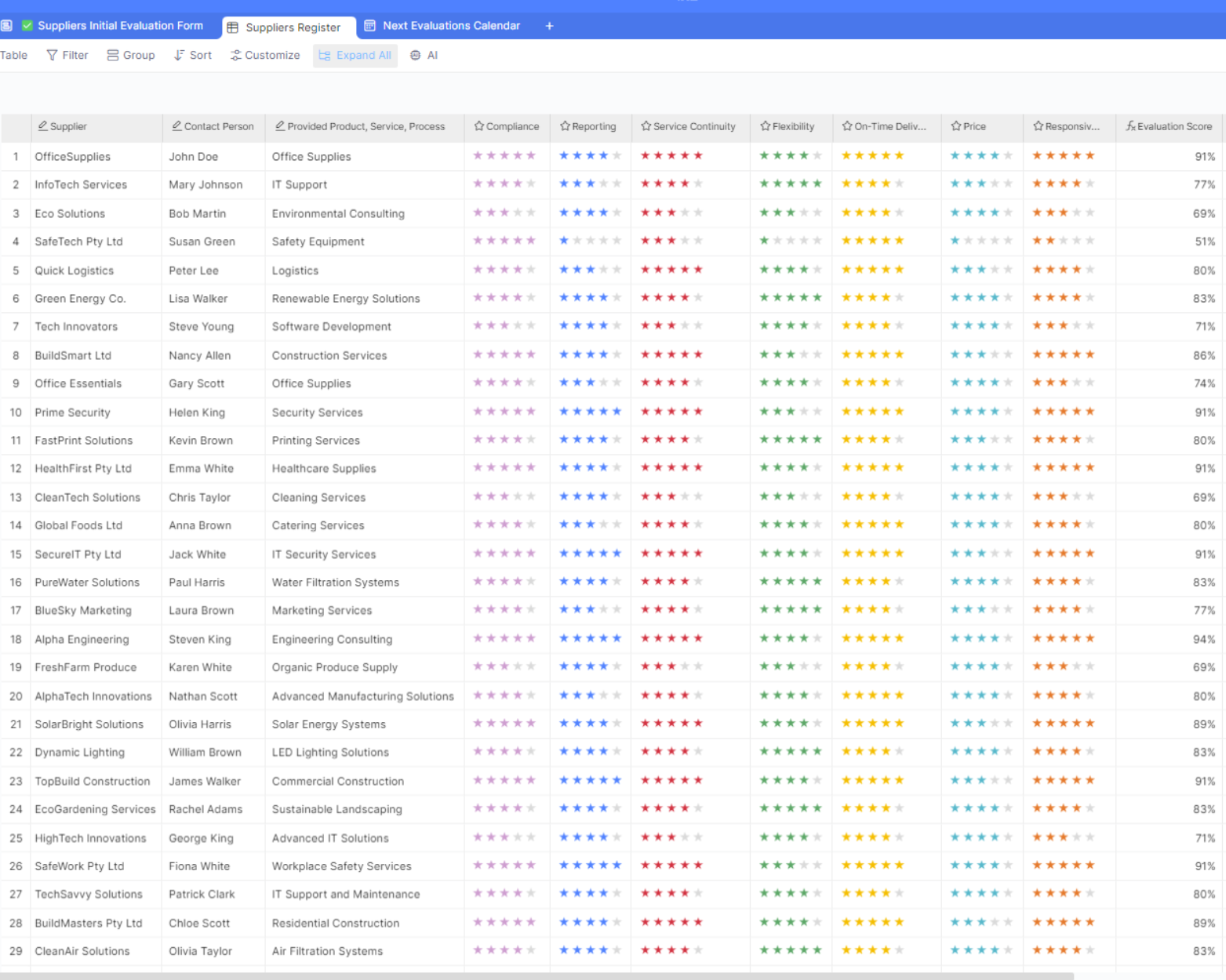This screenshot has height=980, width=1226.
Task: Open the AI assistant icon
Action: tap(416, 56)
